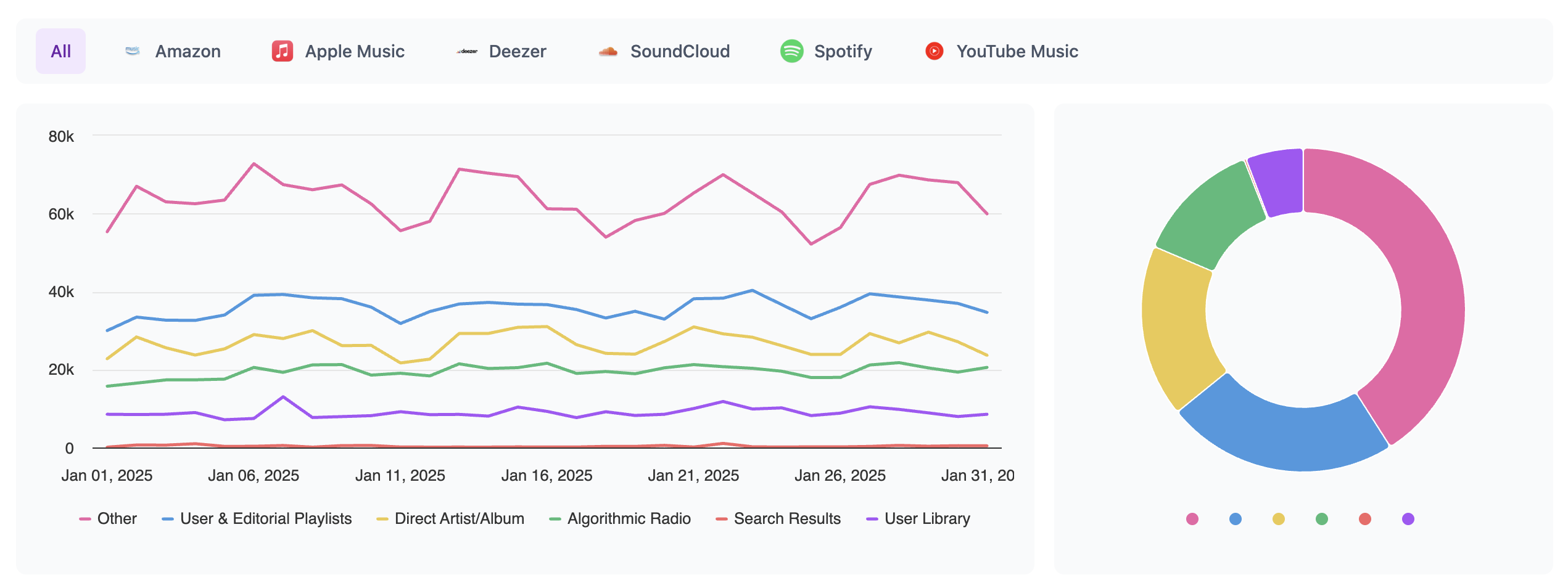
Task: Click the SoundCloud cloud icon
Action: 608,51
